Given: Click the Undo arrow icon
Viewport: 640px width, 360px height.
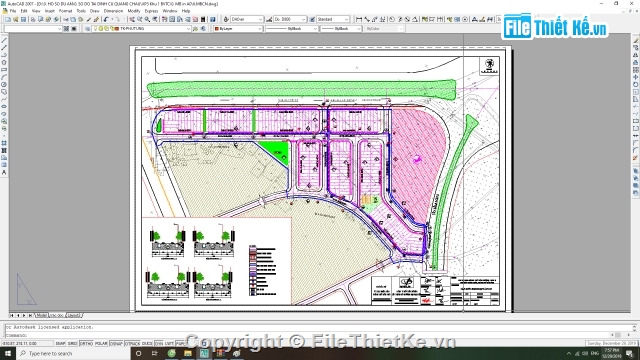Looking at the screenshot, I should 106,19.
